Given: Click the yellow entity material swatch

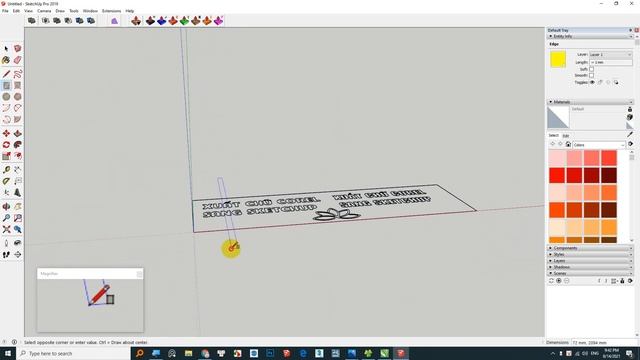Looking at the screenshot, I should (x=558, y=59).
